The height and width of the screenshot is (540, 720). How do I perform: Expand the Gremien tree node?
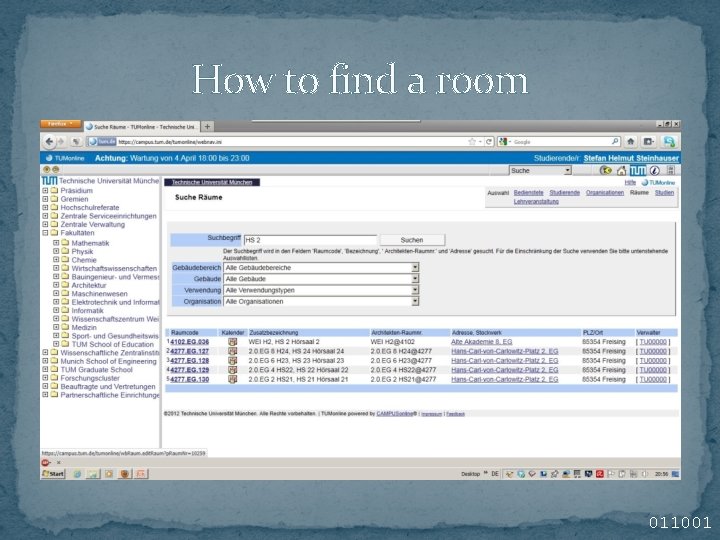[x=45, y=199]
